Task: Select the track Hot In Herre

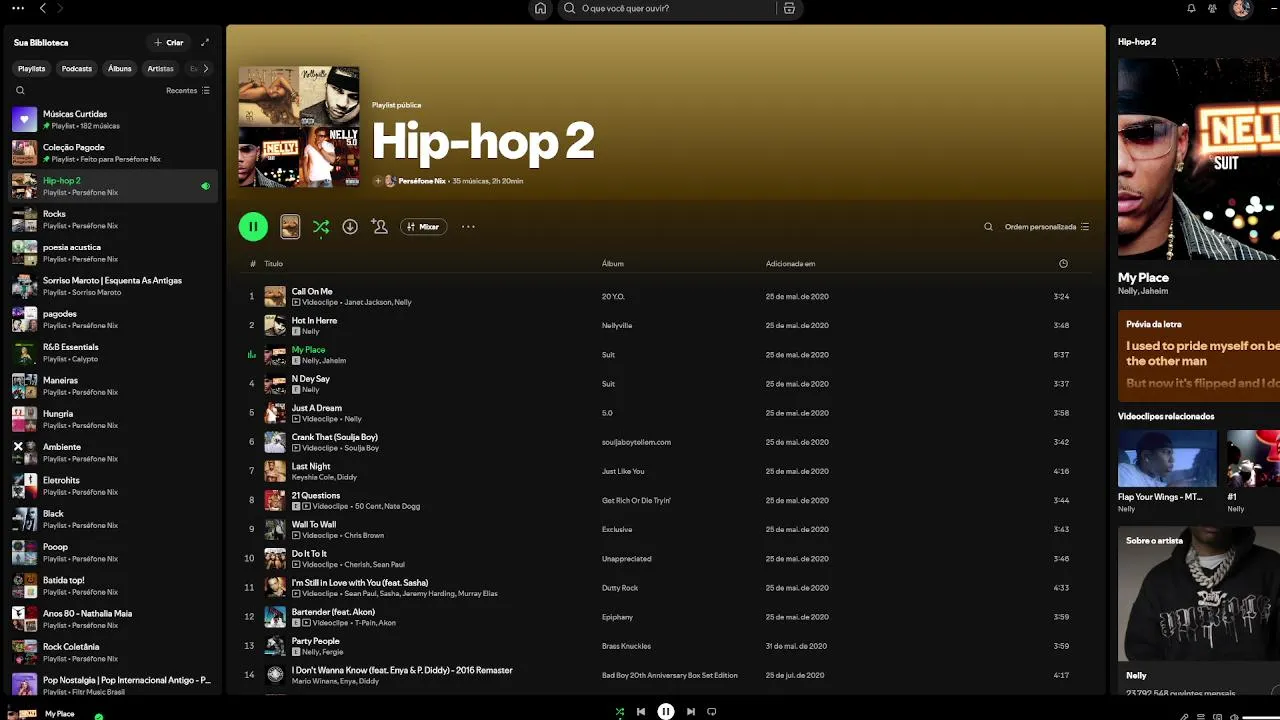Action: [666, 326]
